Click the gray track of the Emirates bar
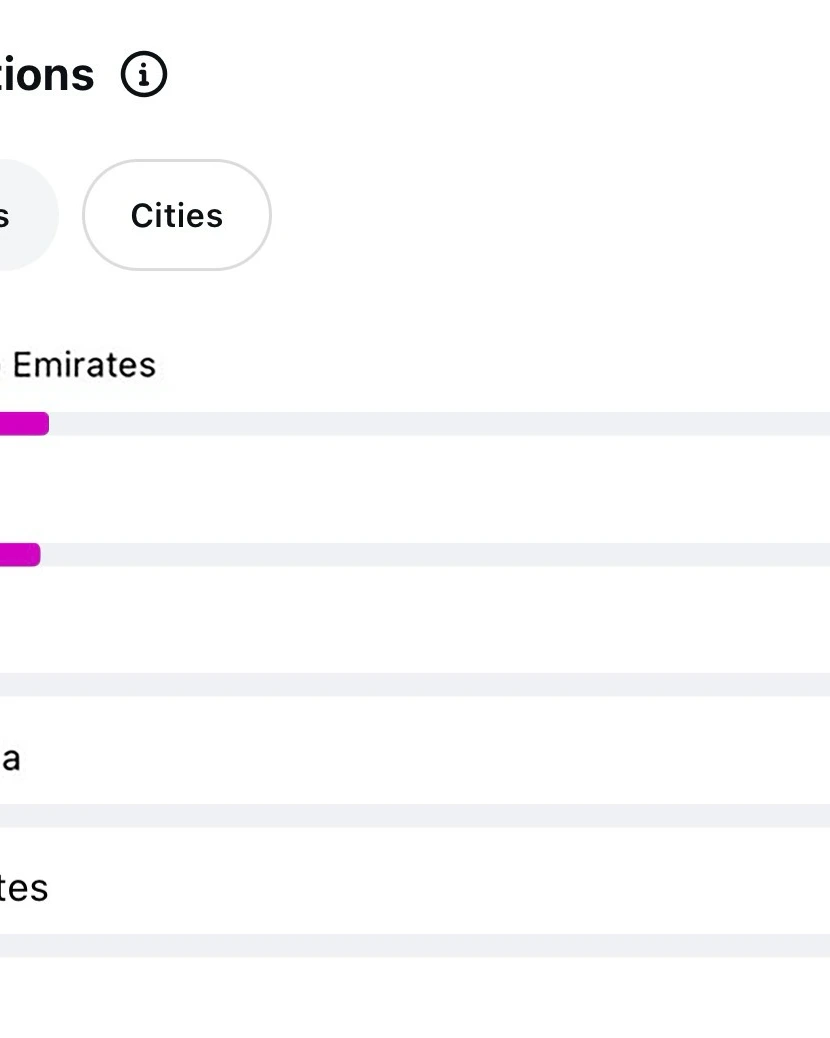830x1038 pixels. point(439,424)
